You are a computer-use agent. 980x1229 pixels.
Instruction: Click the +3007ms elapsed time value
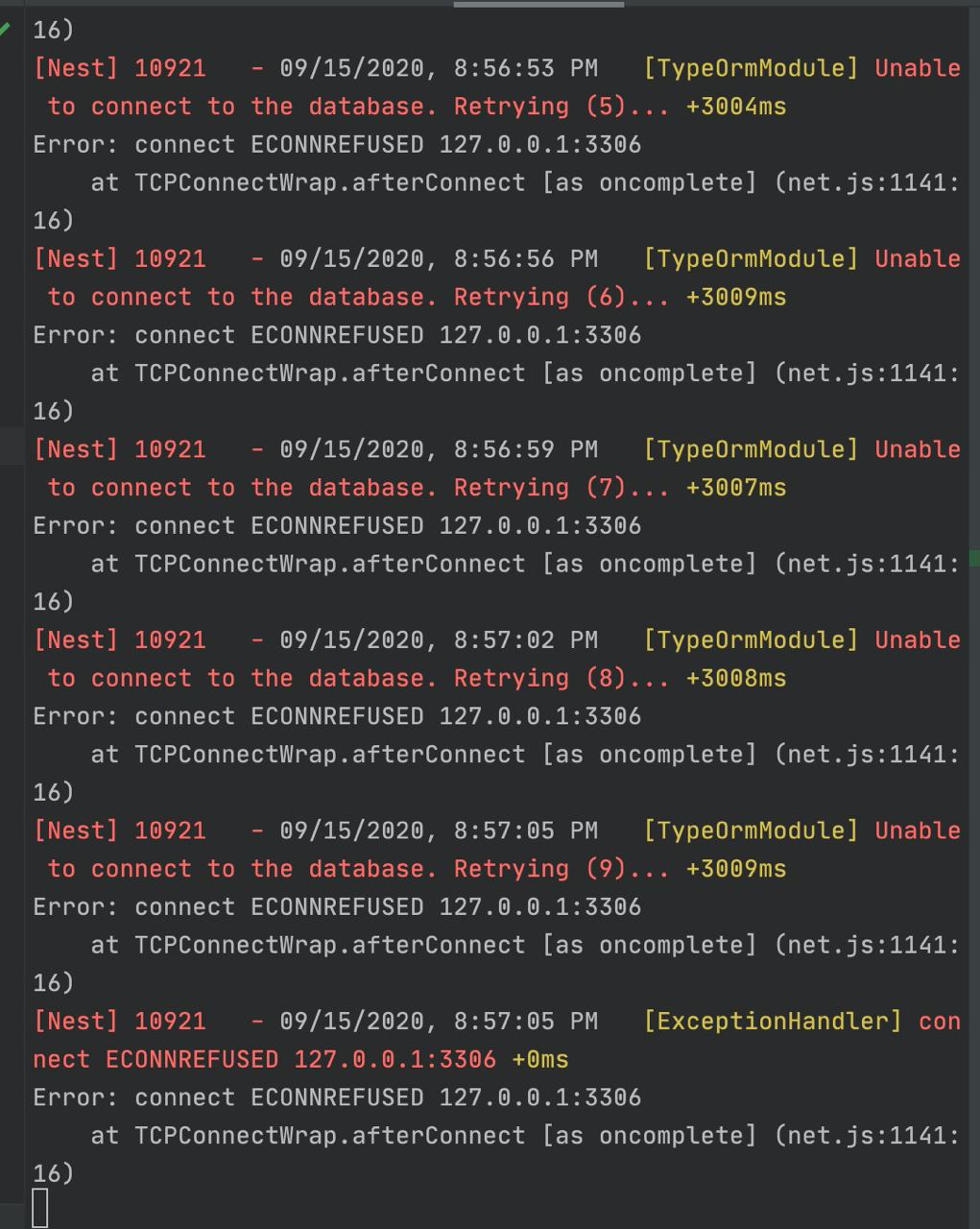point(736,488)
